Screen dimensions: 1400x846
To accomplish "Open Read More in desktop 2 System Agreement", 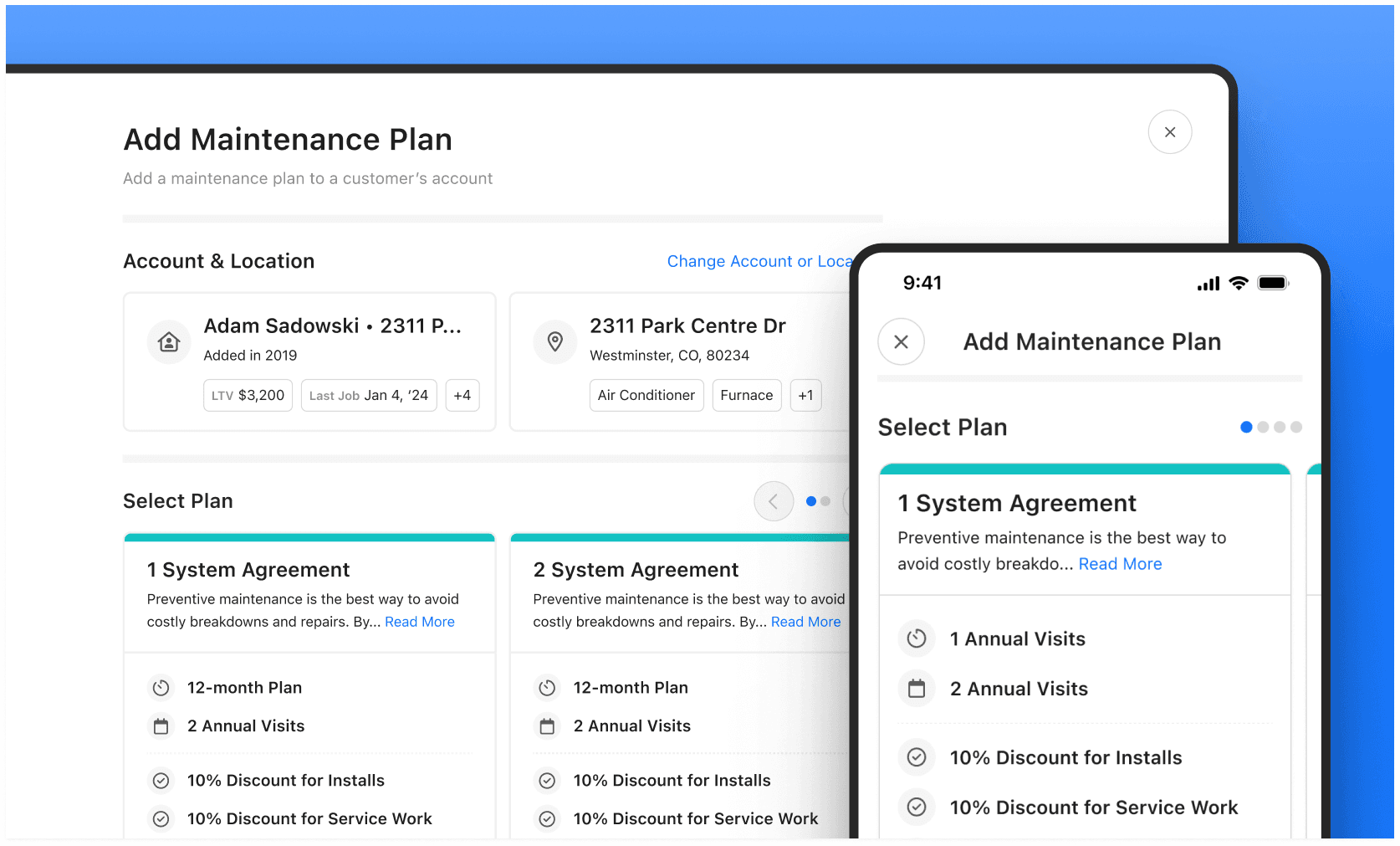I will tap(805, 622).
